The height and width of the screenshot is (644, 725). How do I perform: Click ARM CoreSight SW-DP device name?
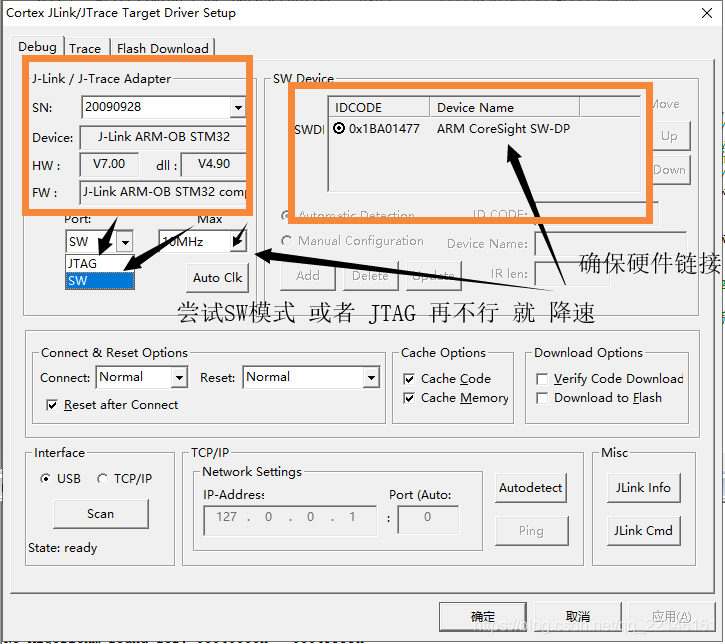click(503, 129)
